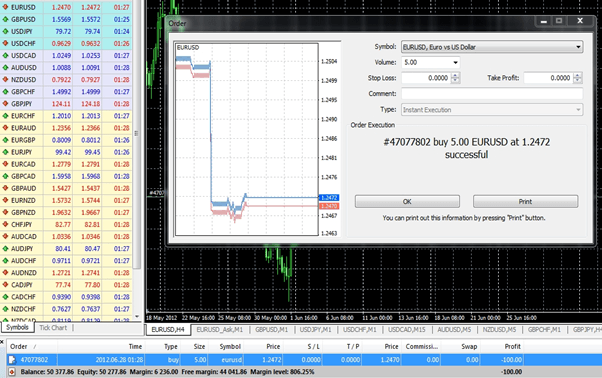This screenshot has height=378, width=602.
Task: Select the EURUSD_Ask,M1 chart tab
Action: click(x=220, y=330)
